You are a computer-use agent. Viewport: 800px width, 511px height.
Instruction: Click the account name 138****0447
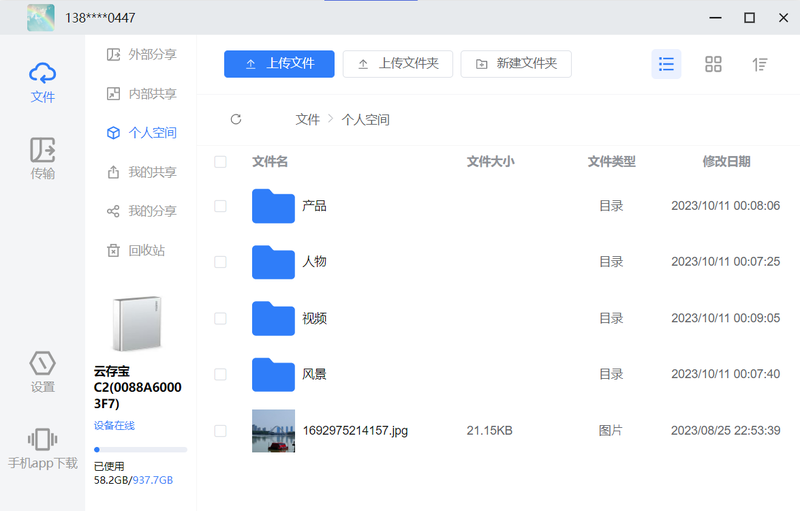click(x=100, y=18)
